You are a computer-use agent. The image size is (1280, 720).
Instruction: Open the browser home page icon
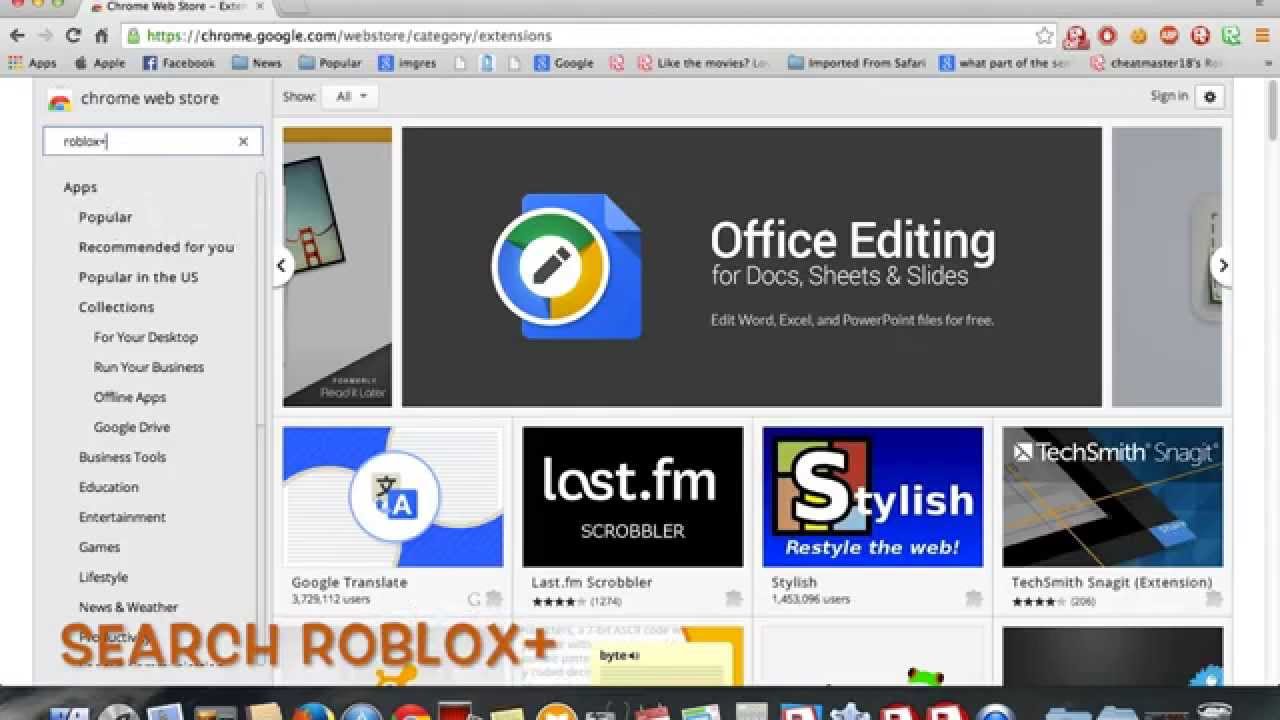click(101, 36)
